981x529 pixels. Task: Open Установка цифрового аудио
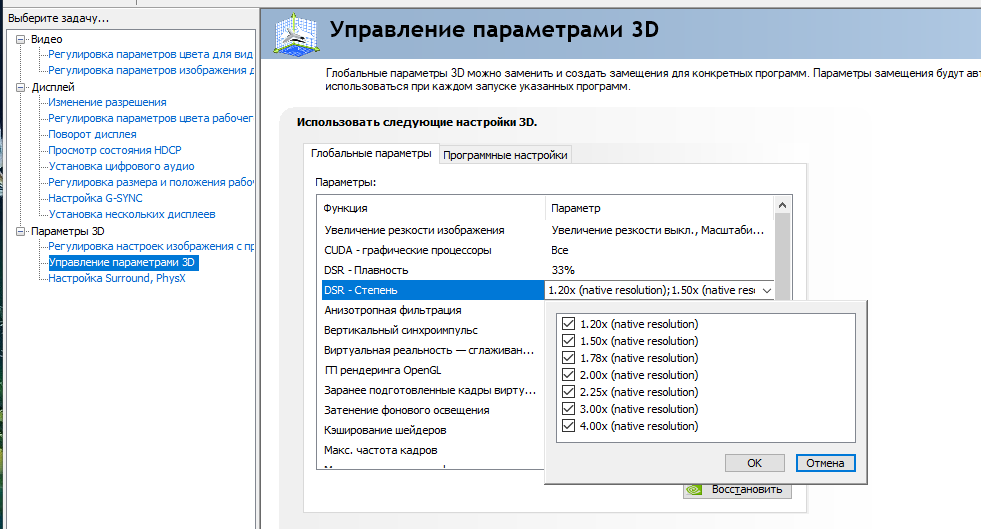tap(121, 166)
